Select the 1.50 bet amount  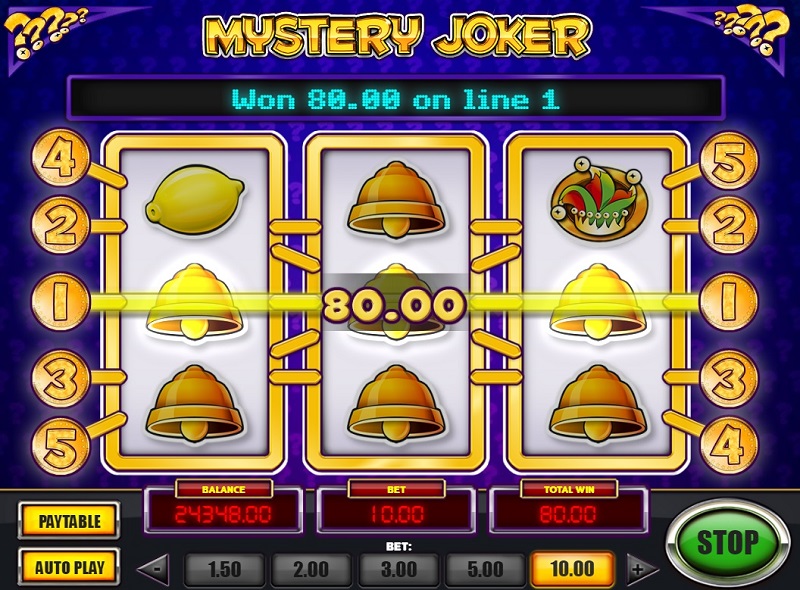[x=224, y=569]
